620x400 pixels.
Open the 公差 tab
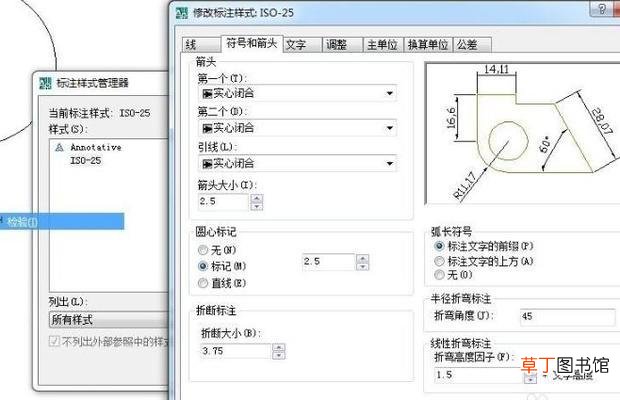point(472,45)
